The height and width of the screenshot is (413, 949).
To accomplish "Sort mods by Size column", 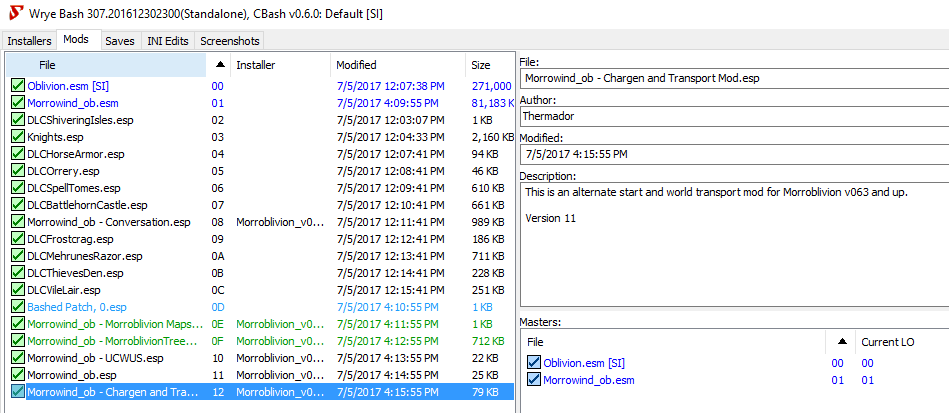I will (x=490, y=65).
